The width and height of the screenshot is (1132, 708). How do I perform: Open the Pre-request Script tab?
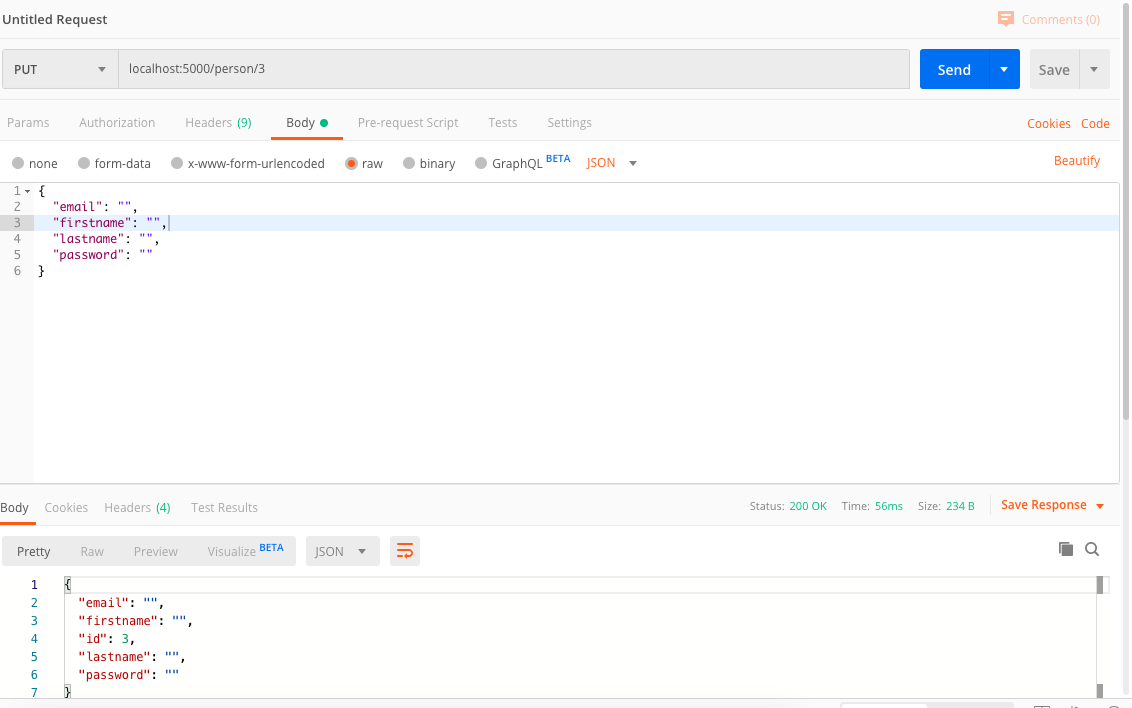[408, 122]
